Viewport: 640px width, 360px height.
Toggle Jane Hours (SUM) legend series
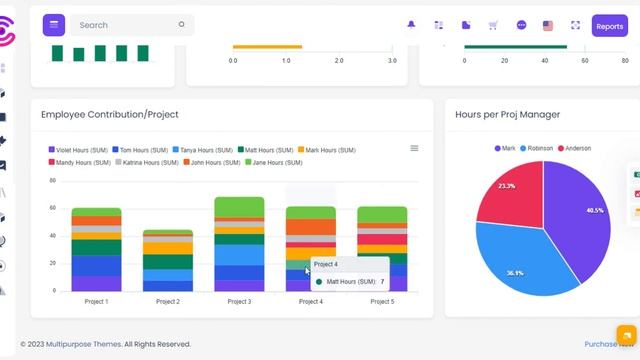274,162
